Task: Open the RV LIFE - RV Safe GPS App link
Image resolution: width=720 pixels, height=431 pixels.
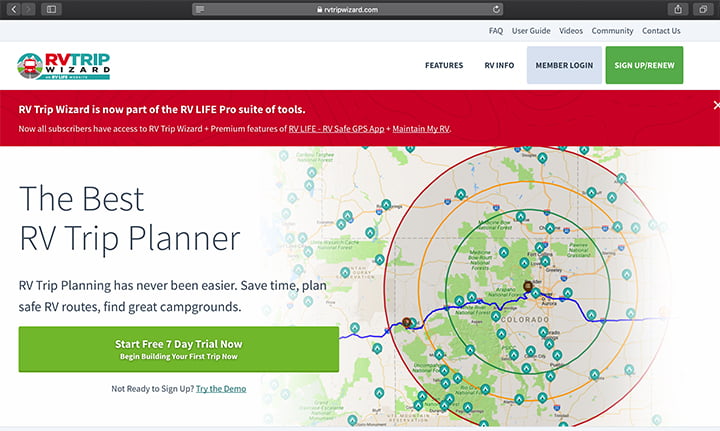Action: [x=336, y=129]
